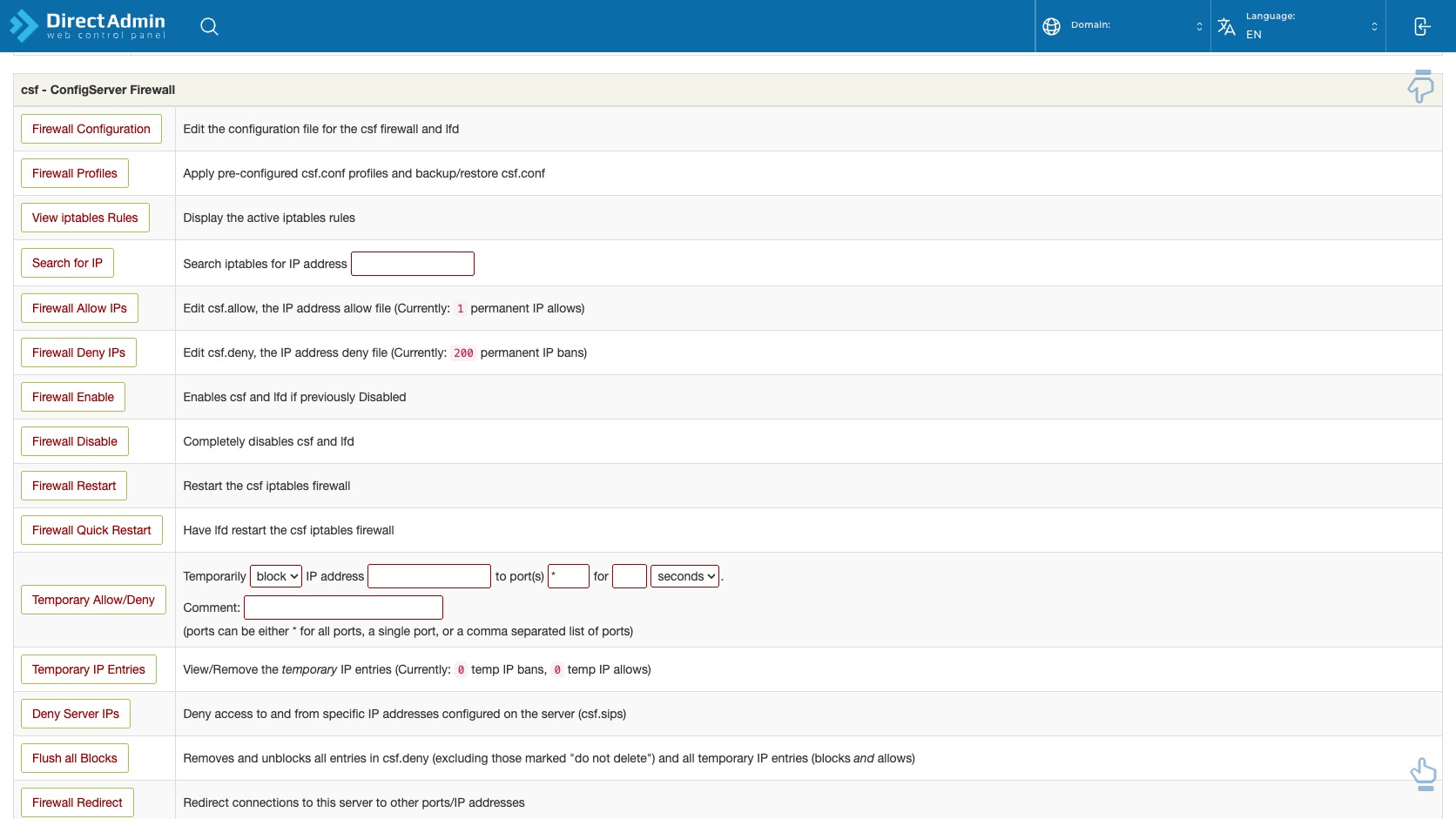Click 'Have lfd restart the csf iptables firewall'

[x=288, y=530]
